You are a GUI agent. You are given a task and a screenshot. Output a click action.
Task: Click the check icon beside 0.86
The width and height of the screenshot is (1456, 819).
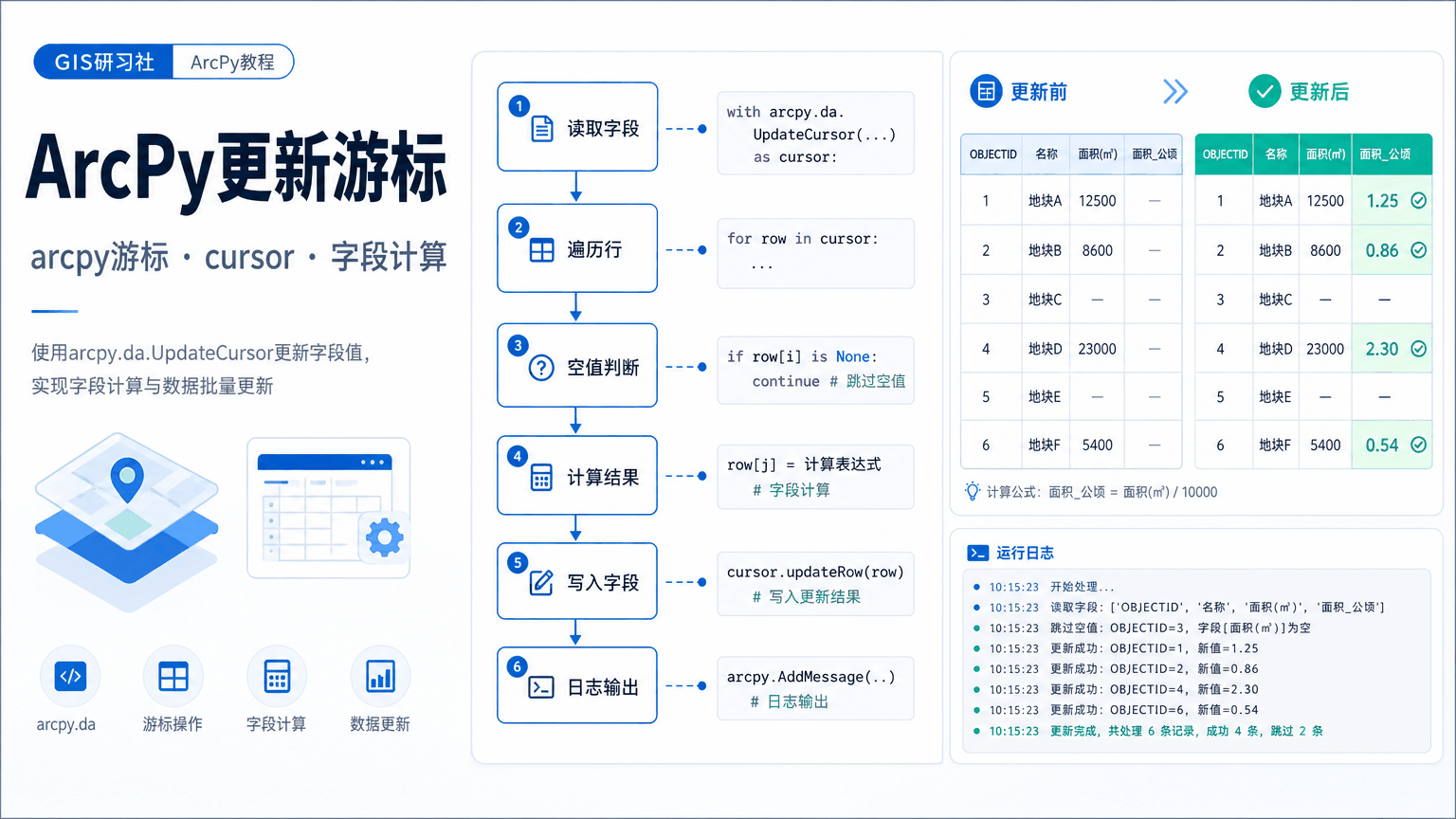click(1419, 250)
